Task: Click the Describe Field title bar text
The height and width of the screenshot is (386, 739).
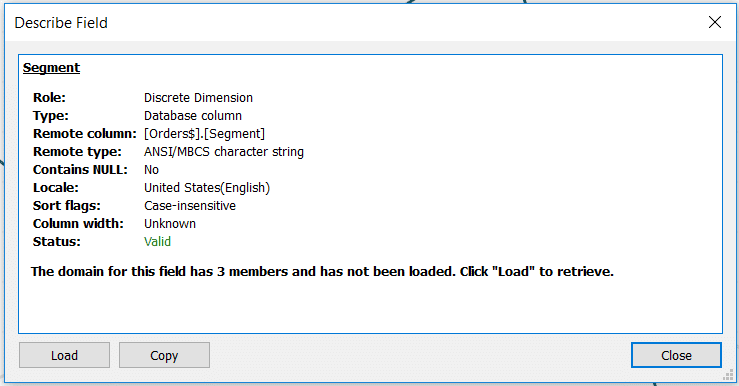Action: (x=61, y=23)
